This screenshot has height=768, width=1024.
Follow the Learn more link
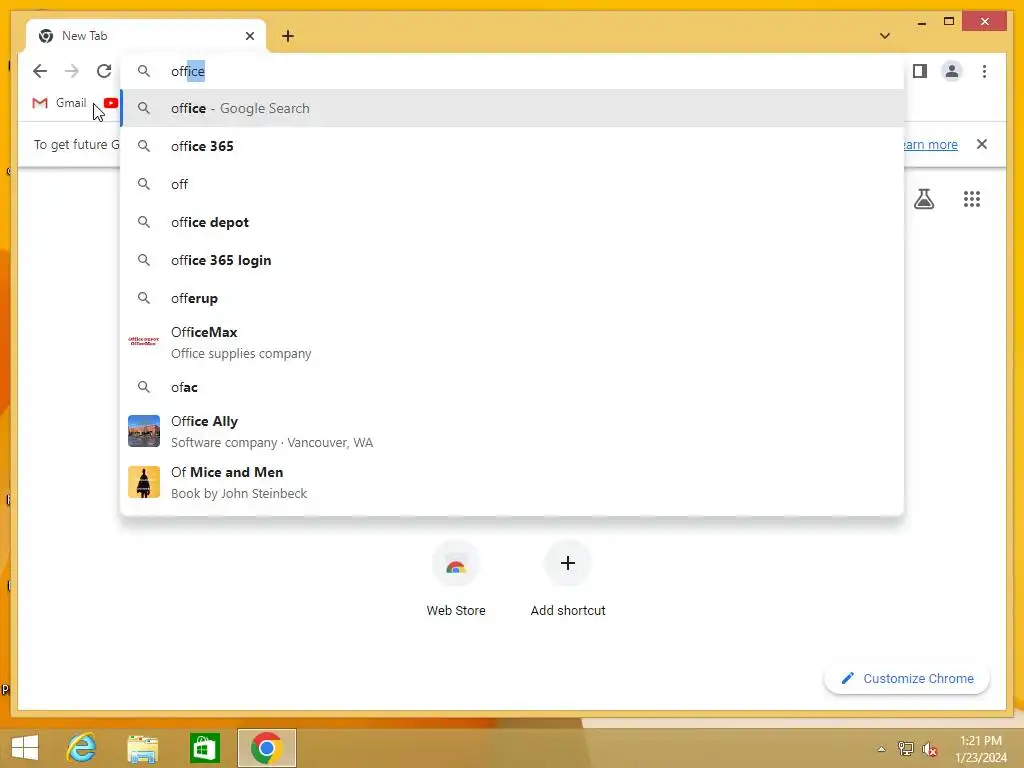point(931,144)
